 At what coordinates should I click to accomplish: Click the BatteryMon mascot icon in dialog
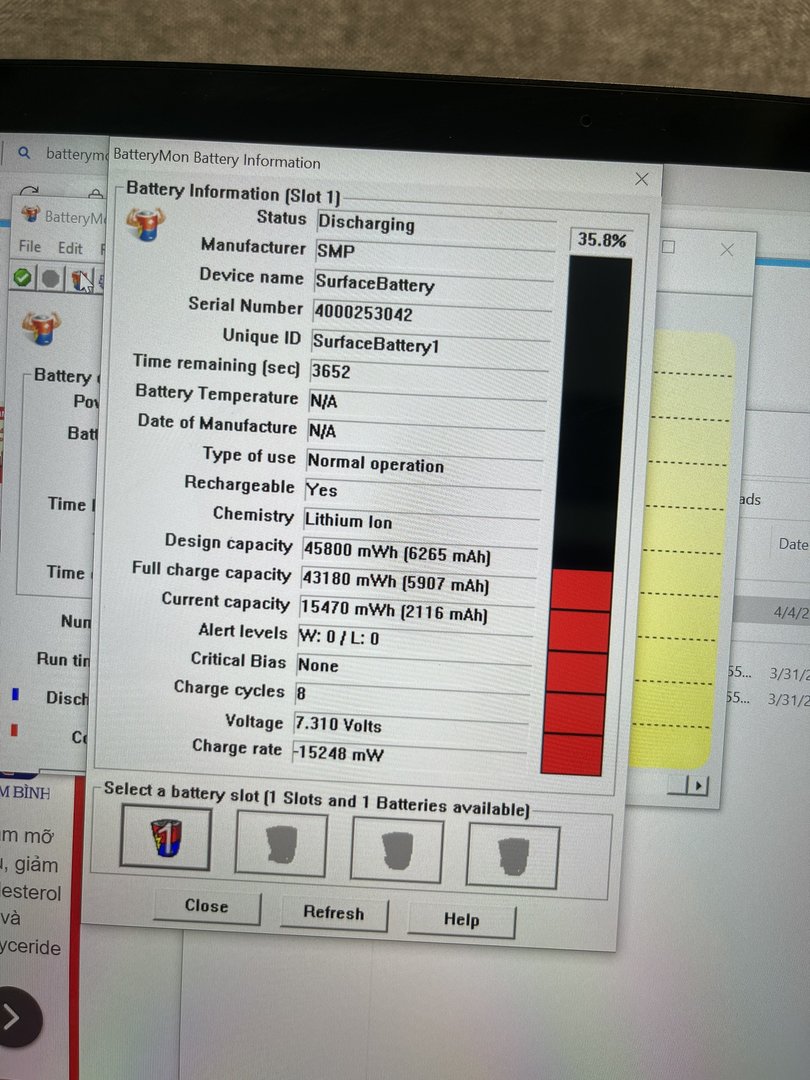pyautogui.click(x=146, y=223)
